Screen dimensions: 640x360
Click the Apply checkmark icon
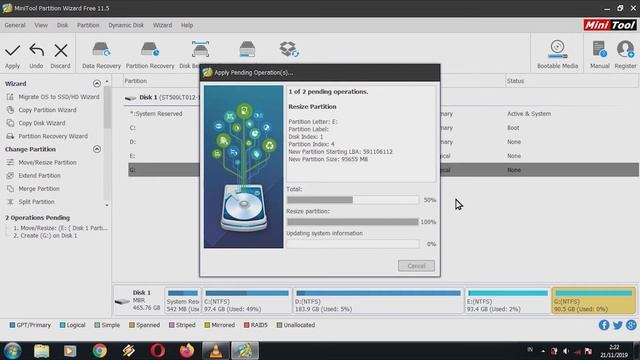(12, 51)
